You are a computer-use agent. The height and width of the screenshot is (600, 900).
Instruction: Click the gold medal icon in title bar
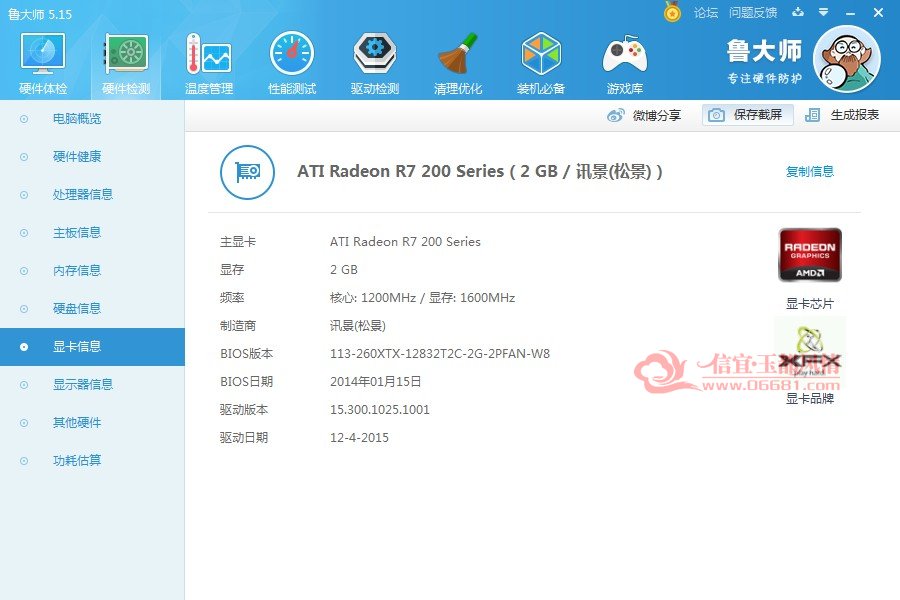pos(672,12)
